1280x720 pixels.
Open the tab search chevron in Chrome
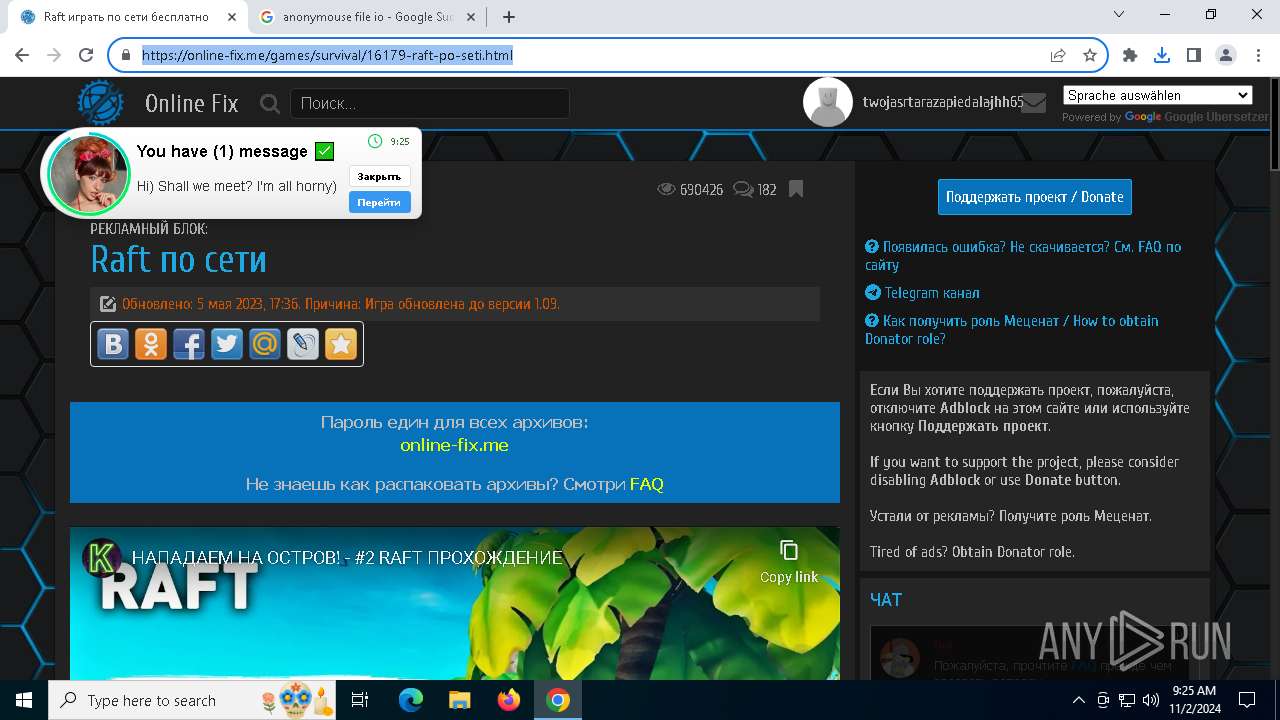tap(1119, 15)
